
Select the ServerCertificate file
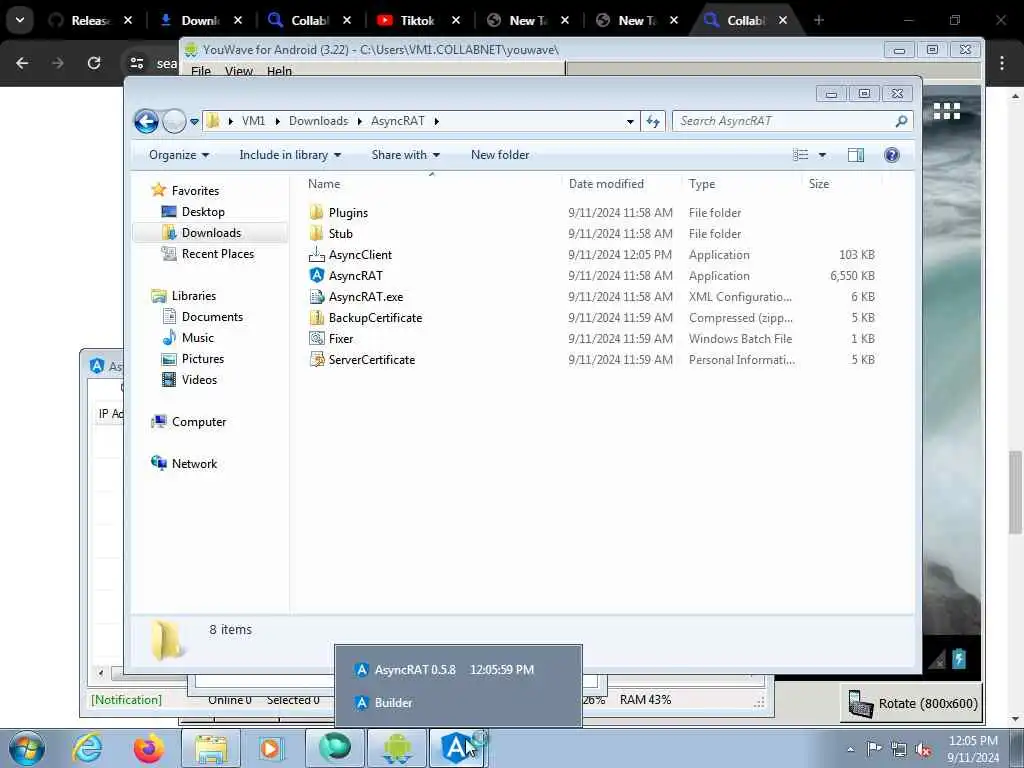372,359
